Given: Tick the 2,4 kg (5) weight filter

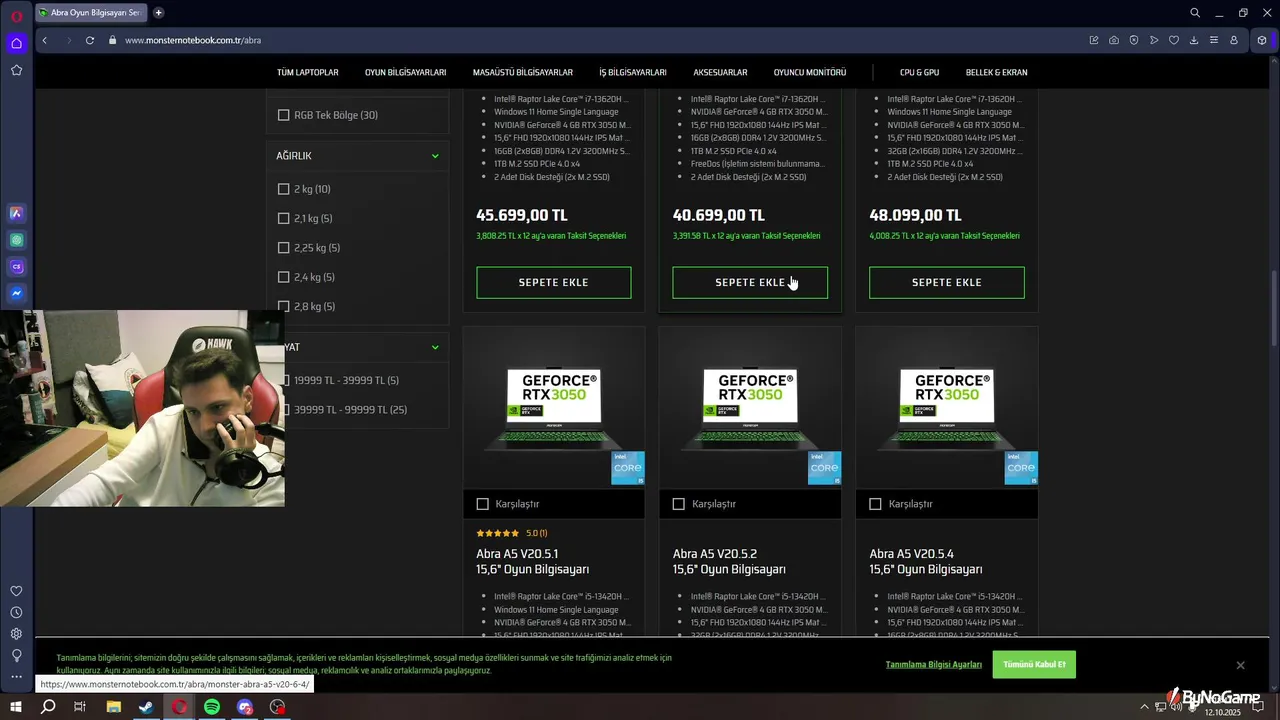Looking at the screenshot, I should 283,277.
